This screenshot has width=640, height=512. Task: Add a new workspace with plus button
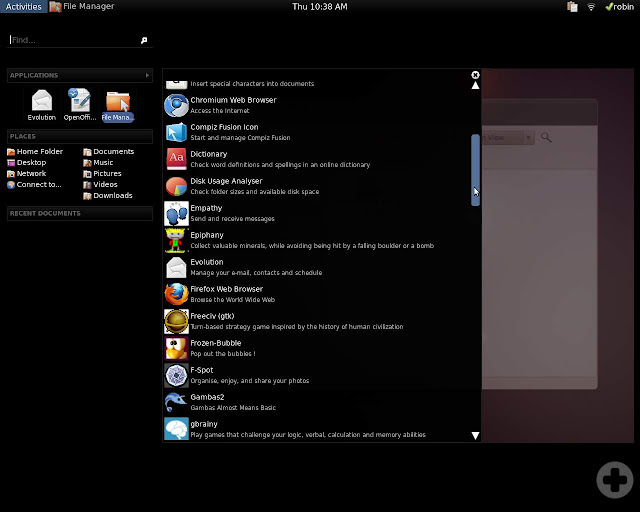(615, 479)
